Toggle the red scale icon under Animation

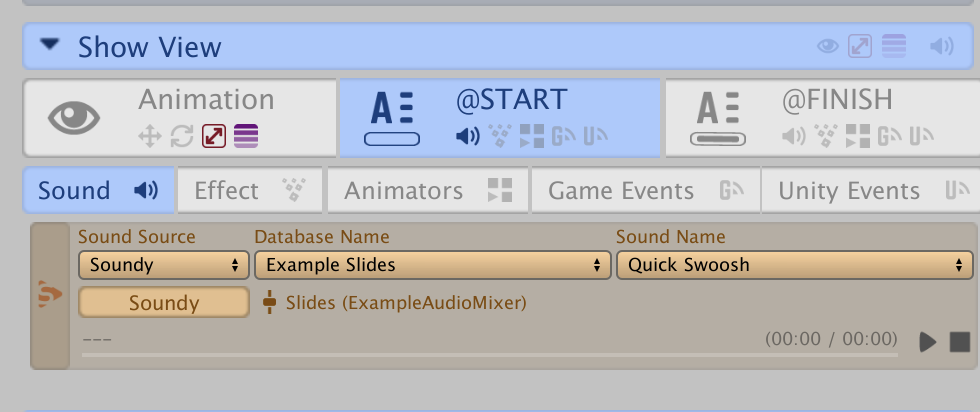pyautogui.click(x=214, y=136)
